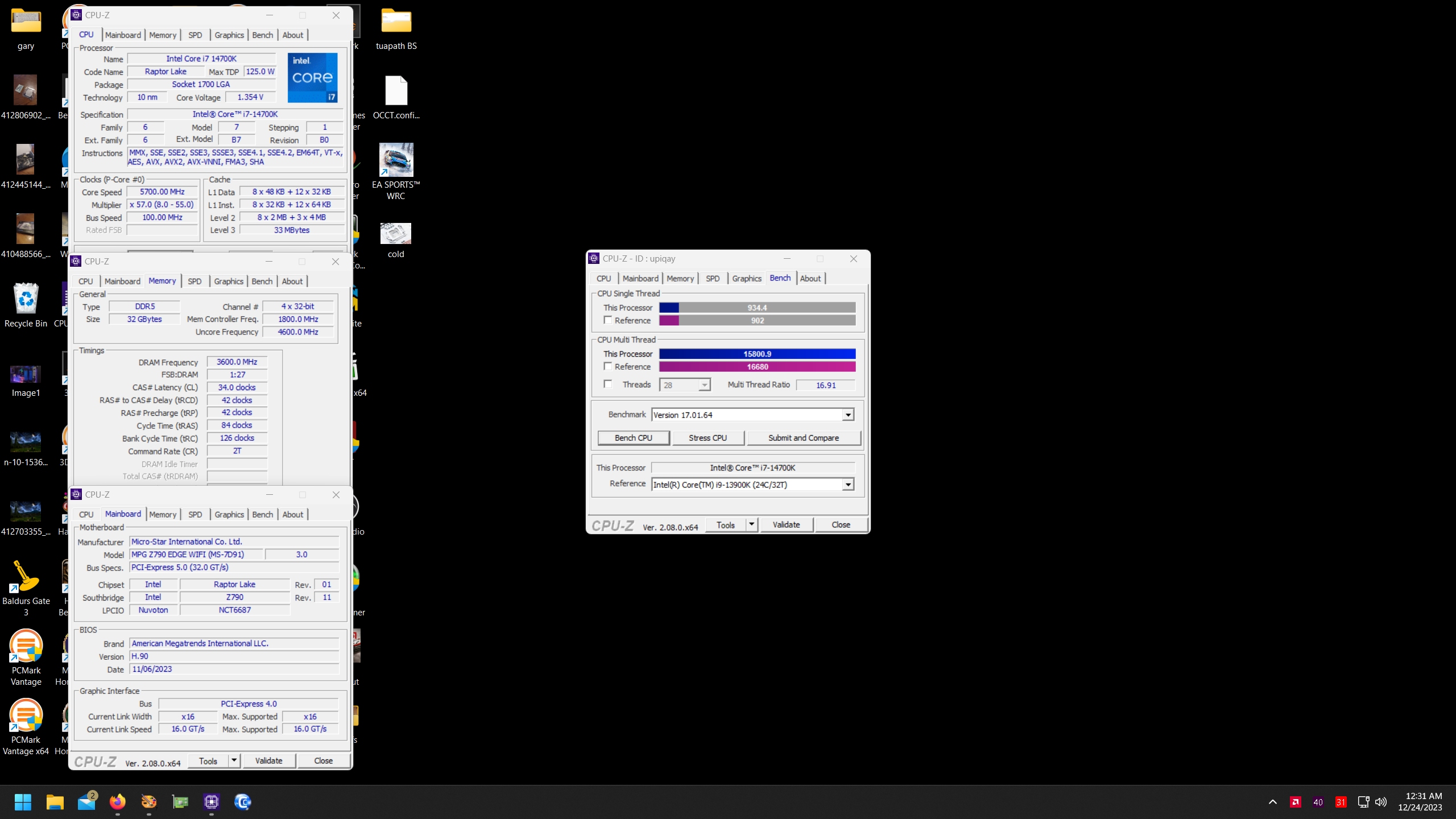Open File Explorer from the taskbar
The height and width of the screenshot is (819, 1456).
55,802
